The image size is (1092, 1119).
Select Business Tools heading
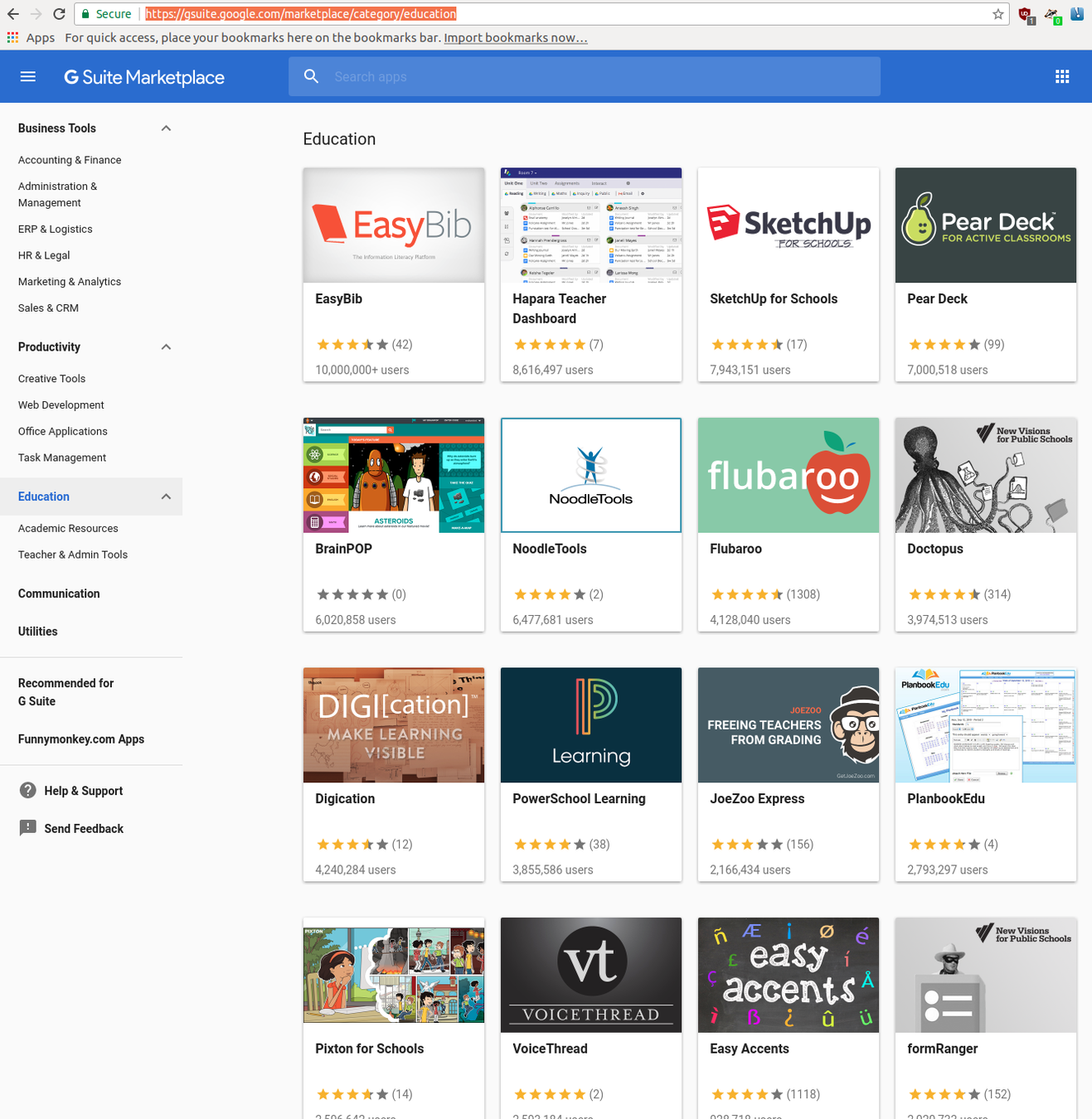[57, 128]
